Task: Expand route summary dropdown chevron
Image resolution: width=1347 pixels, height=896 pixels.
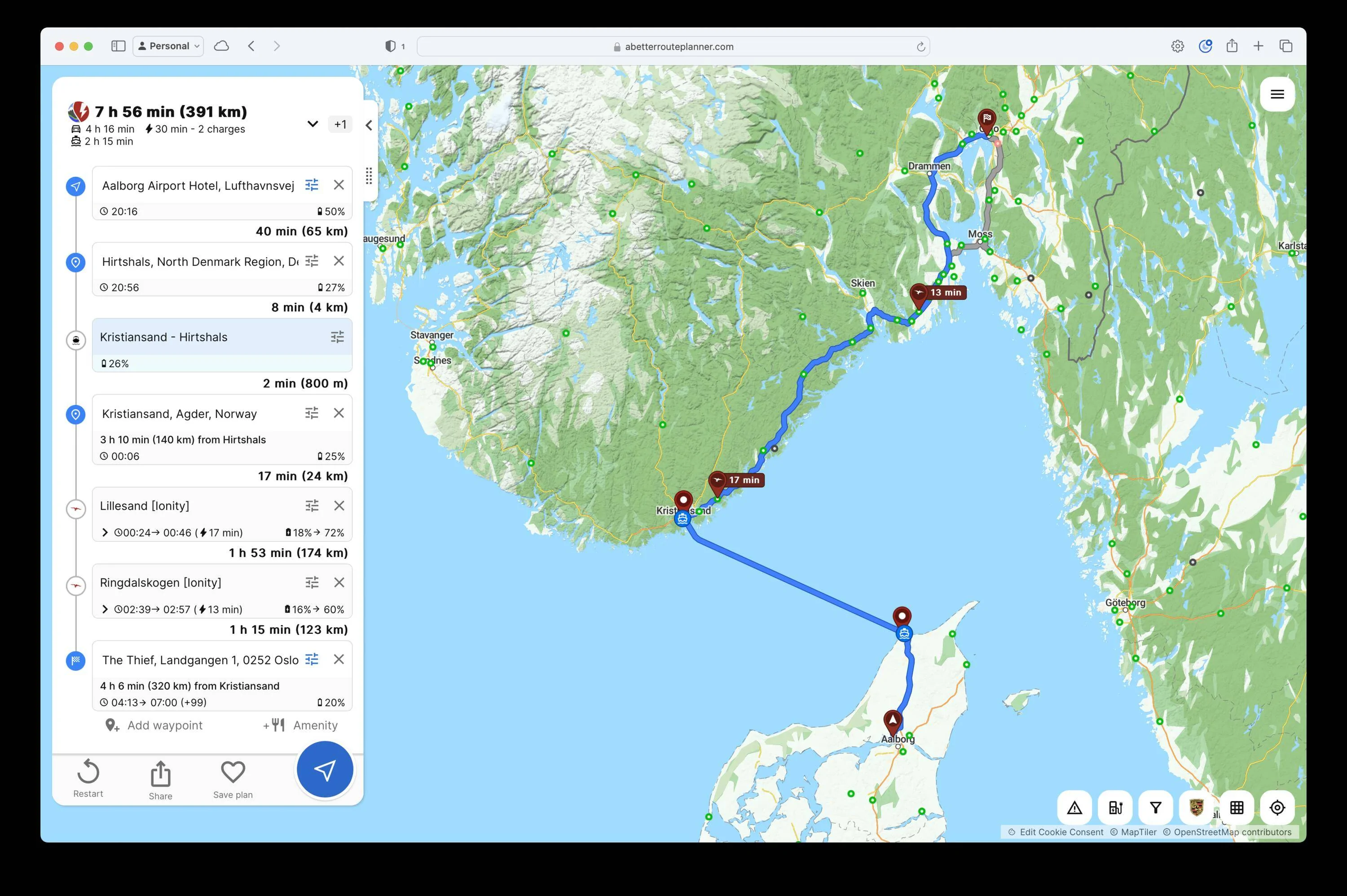Action: click(313, 124)
